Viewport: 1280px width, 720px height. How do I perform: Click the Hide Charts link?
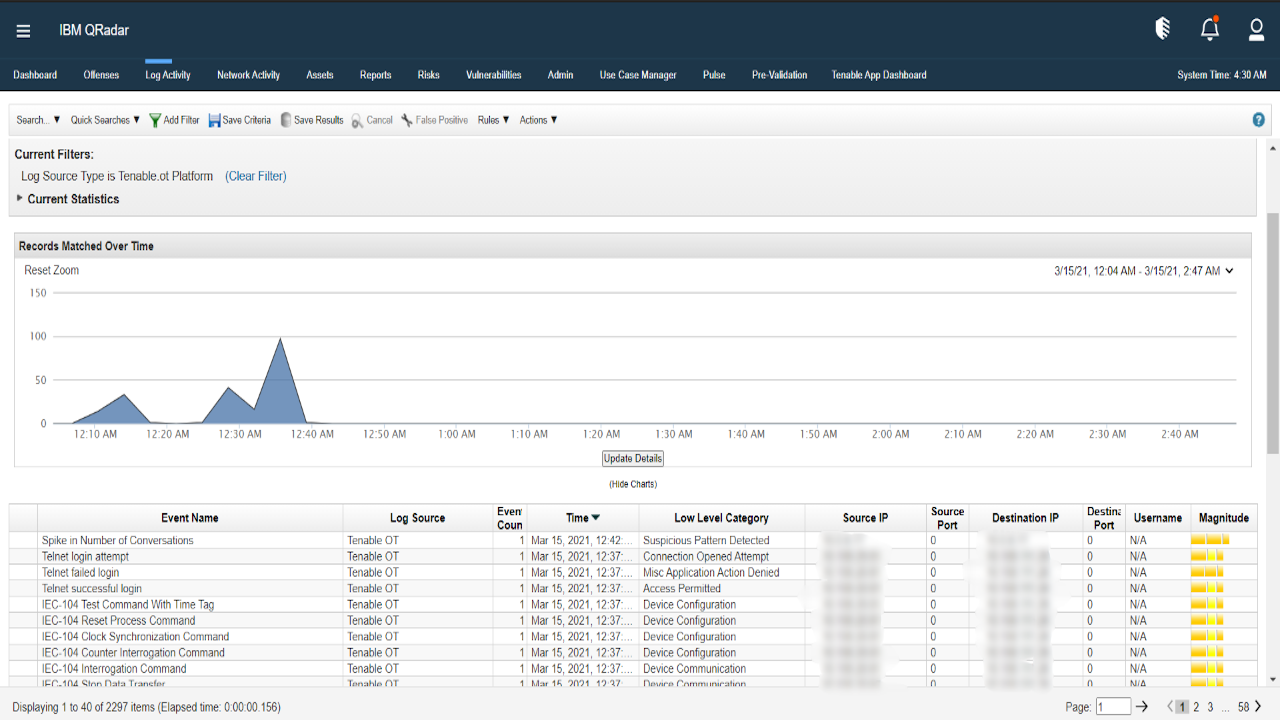[x=633, y=484]
